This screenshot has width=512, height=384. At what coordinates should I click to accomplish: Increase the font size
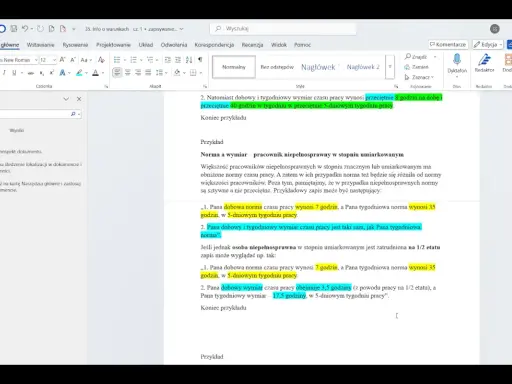[62, 60]
